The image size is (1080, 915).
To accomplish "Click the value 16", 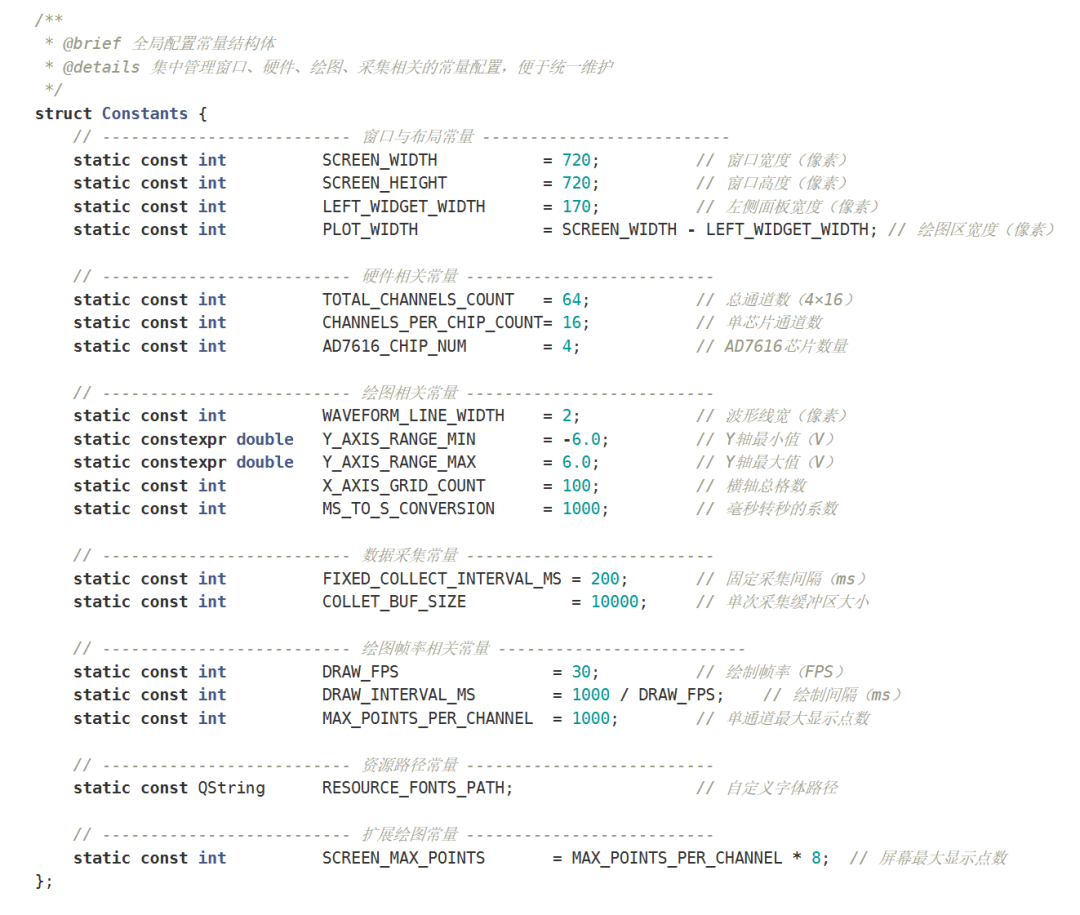I will 571,323.
